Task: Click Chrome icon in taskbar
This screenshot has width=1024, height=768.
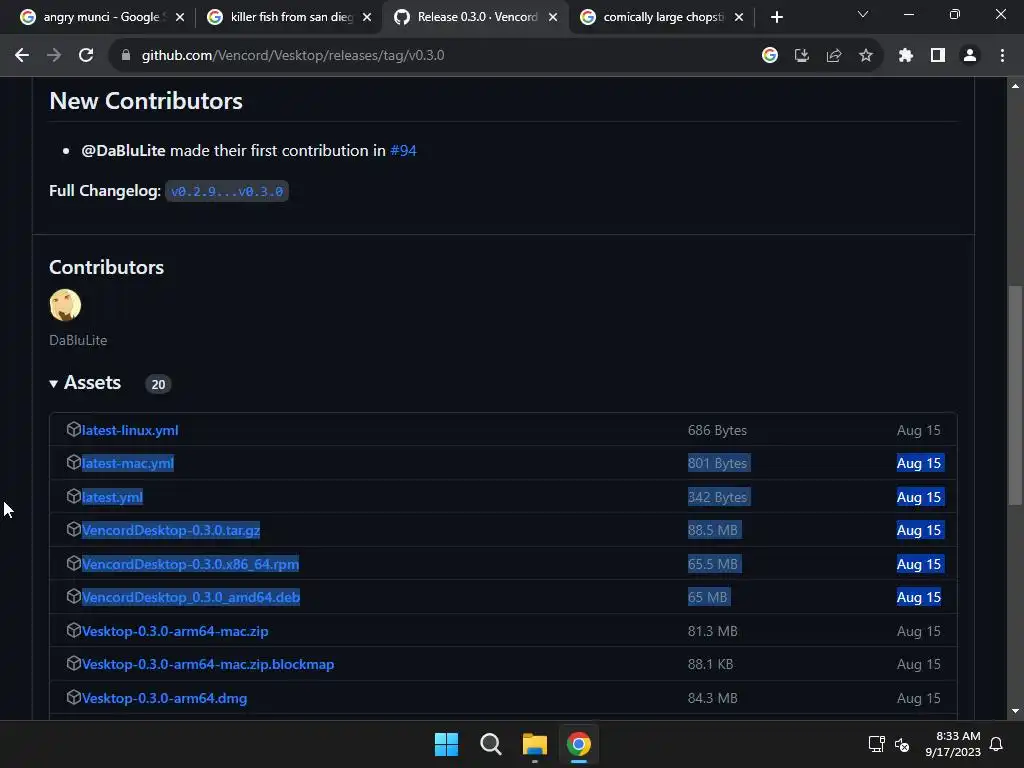Action: 579,744
